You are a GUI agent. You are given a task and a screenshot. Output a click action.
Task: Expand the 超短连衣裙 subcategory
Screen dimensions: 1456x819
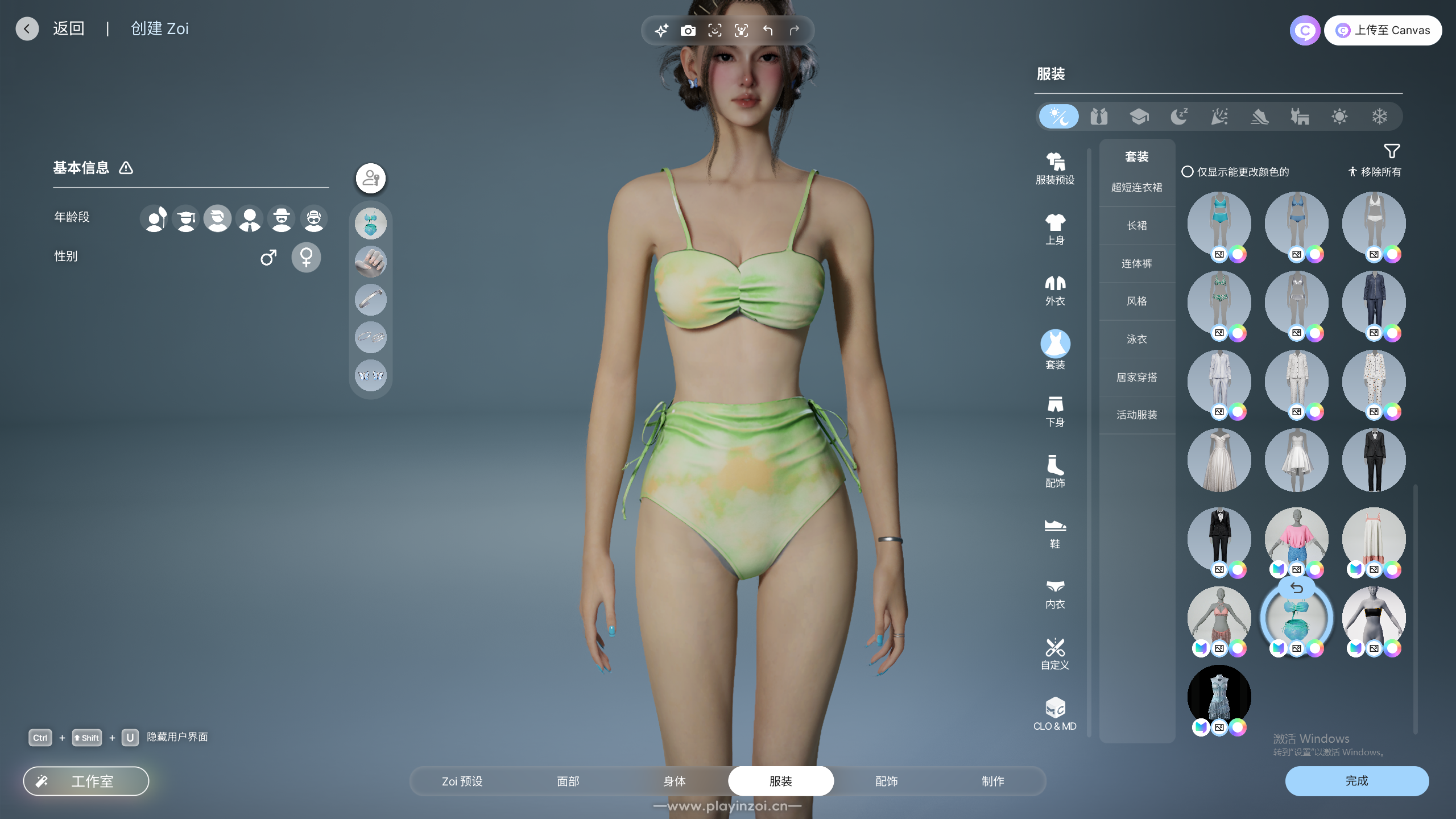pos(1136,188)
